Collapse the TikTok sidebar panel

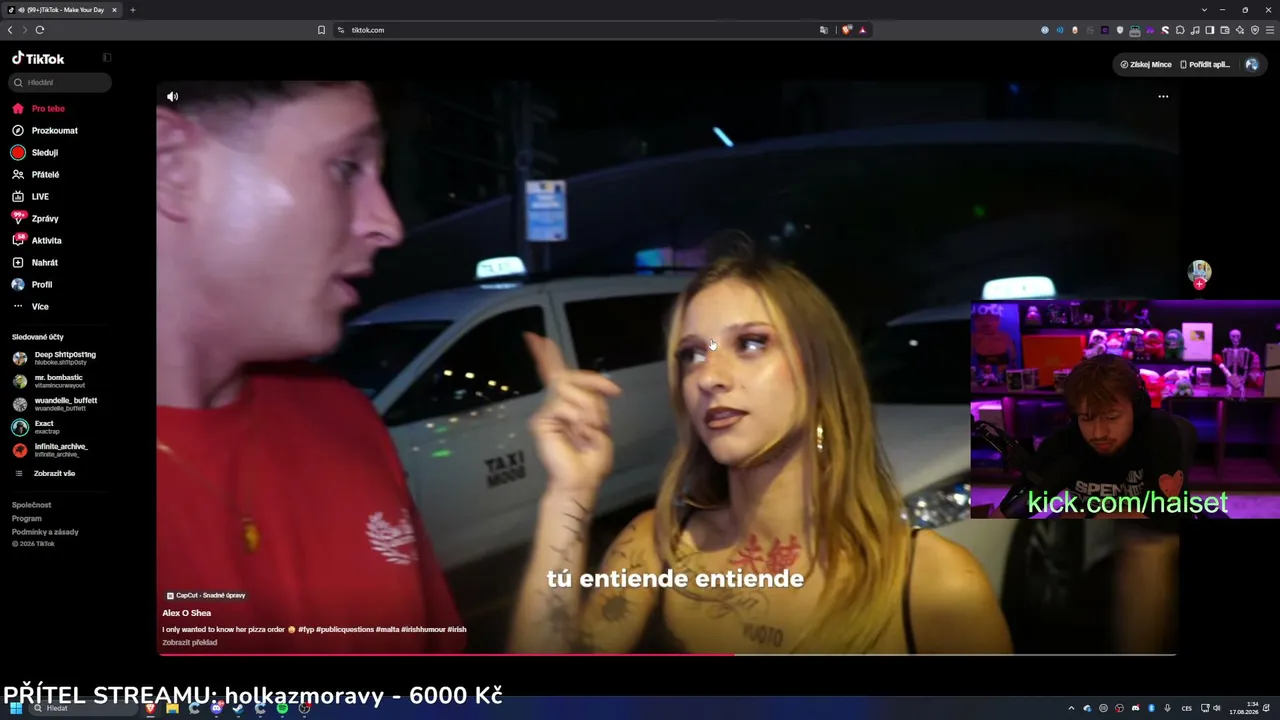point(107,58)
